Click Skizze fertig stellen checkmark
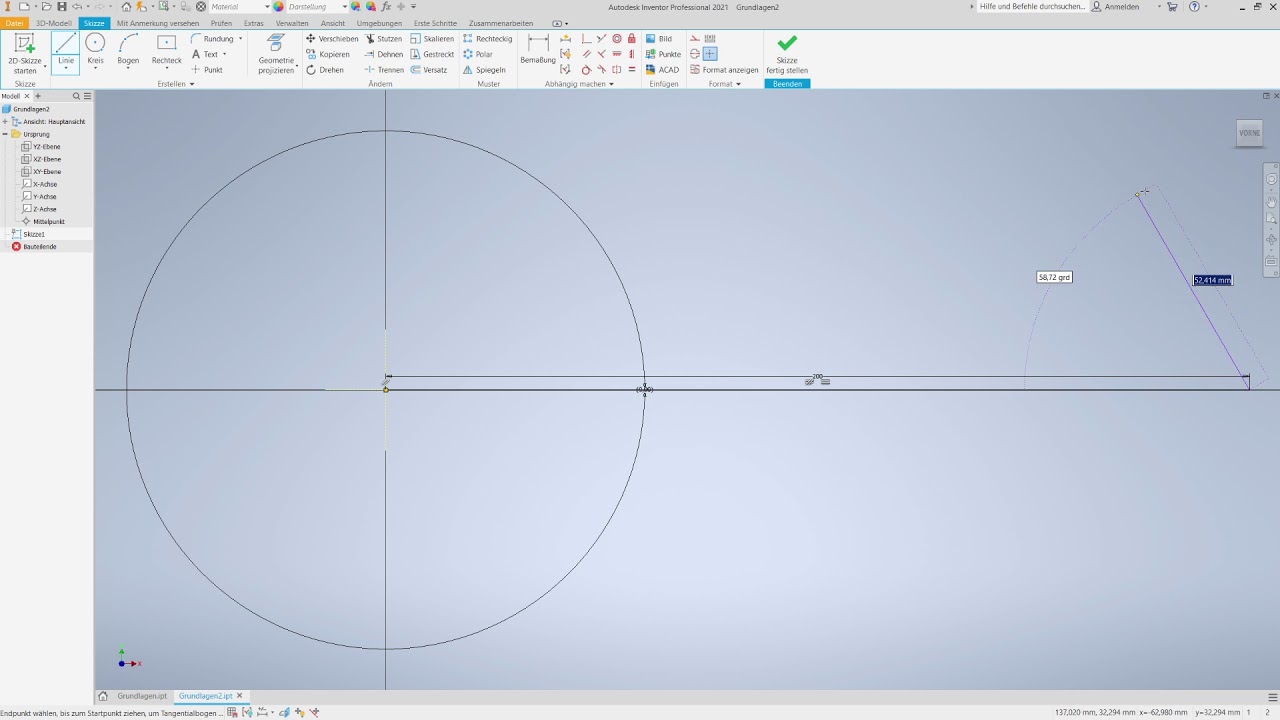The width and height of the screenshot is (1280, 720). pos(787,54)
